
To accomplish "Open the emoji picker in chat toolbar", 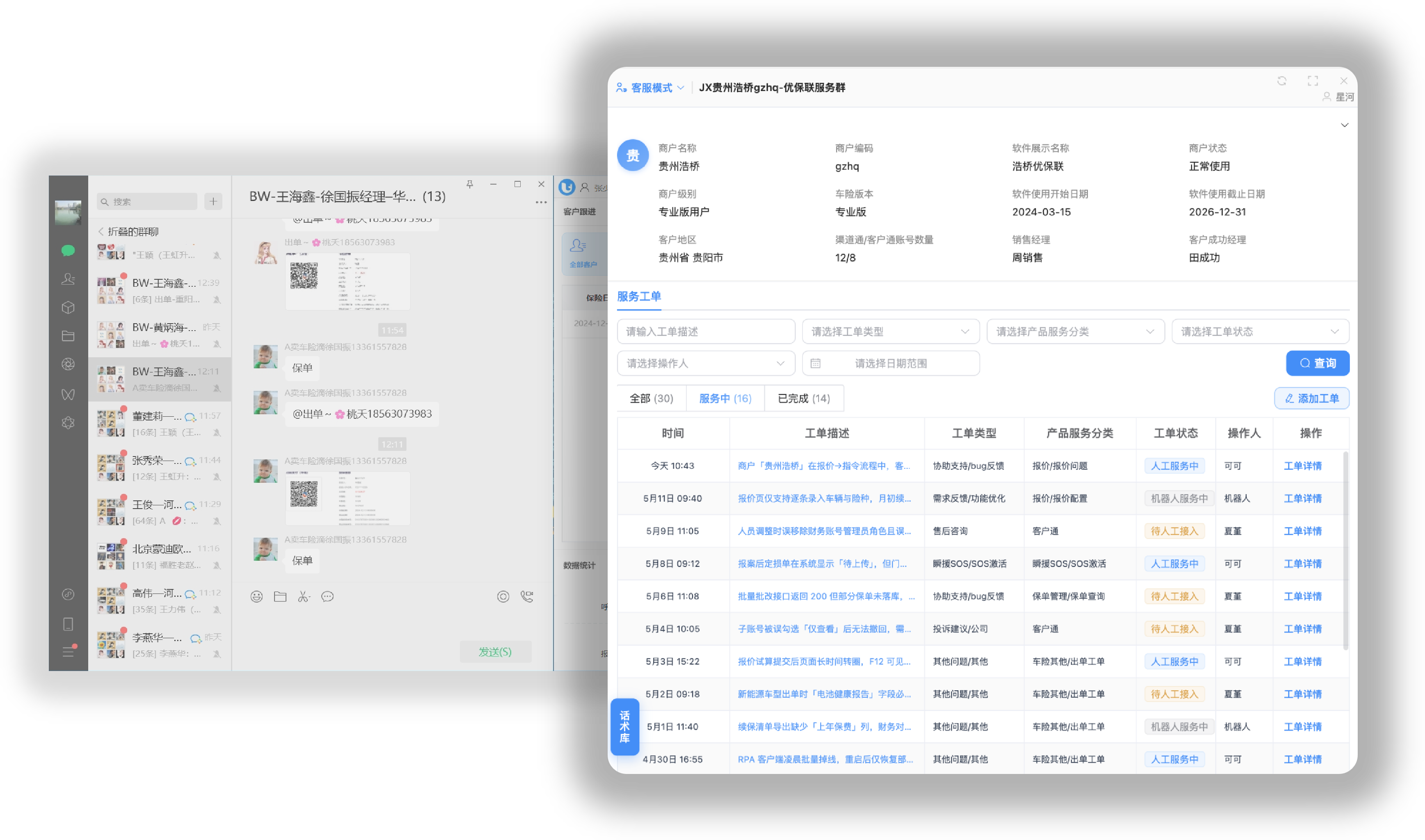I will (256, 597).
